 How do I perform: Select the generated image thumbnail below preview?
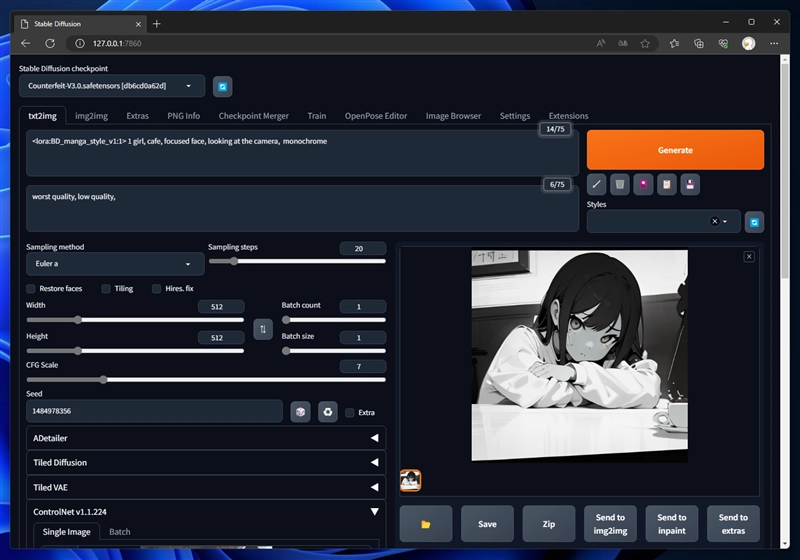pos(411,480)
